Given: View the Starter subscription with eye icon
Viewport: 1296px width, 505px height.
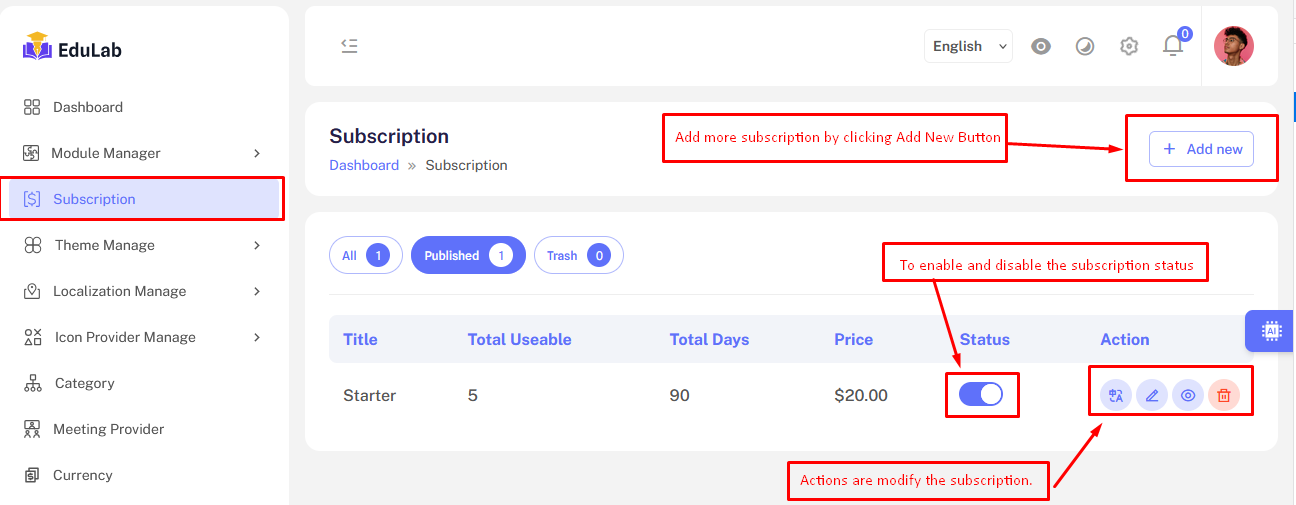Looking at the screenshot, I should [x=1188, y=395].
